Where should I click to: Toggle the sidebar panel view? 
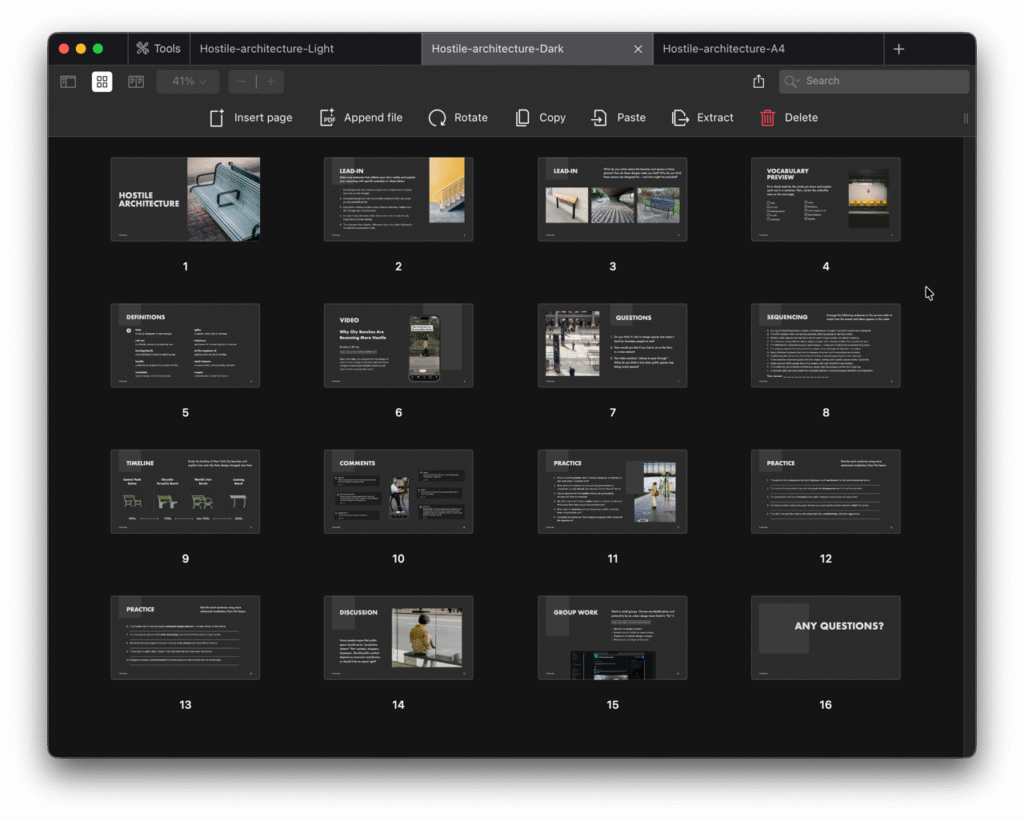pos(68,82)
